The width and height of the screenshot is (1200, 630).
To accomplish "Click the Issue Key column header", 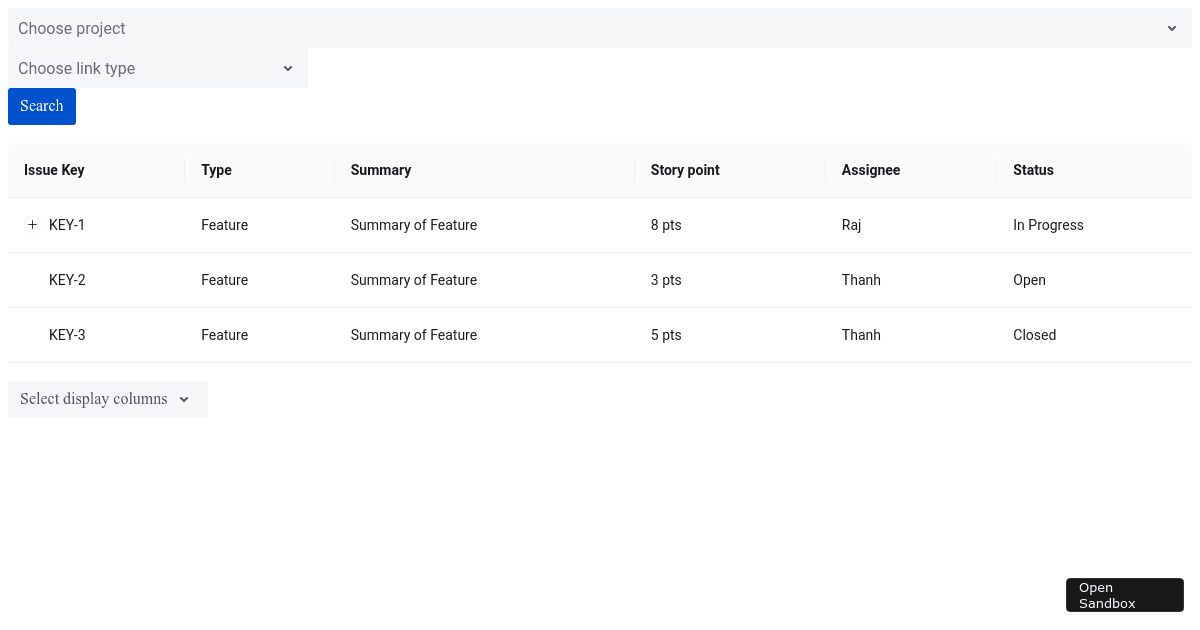I will tap(54, 170).
